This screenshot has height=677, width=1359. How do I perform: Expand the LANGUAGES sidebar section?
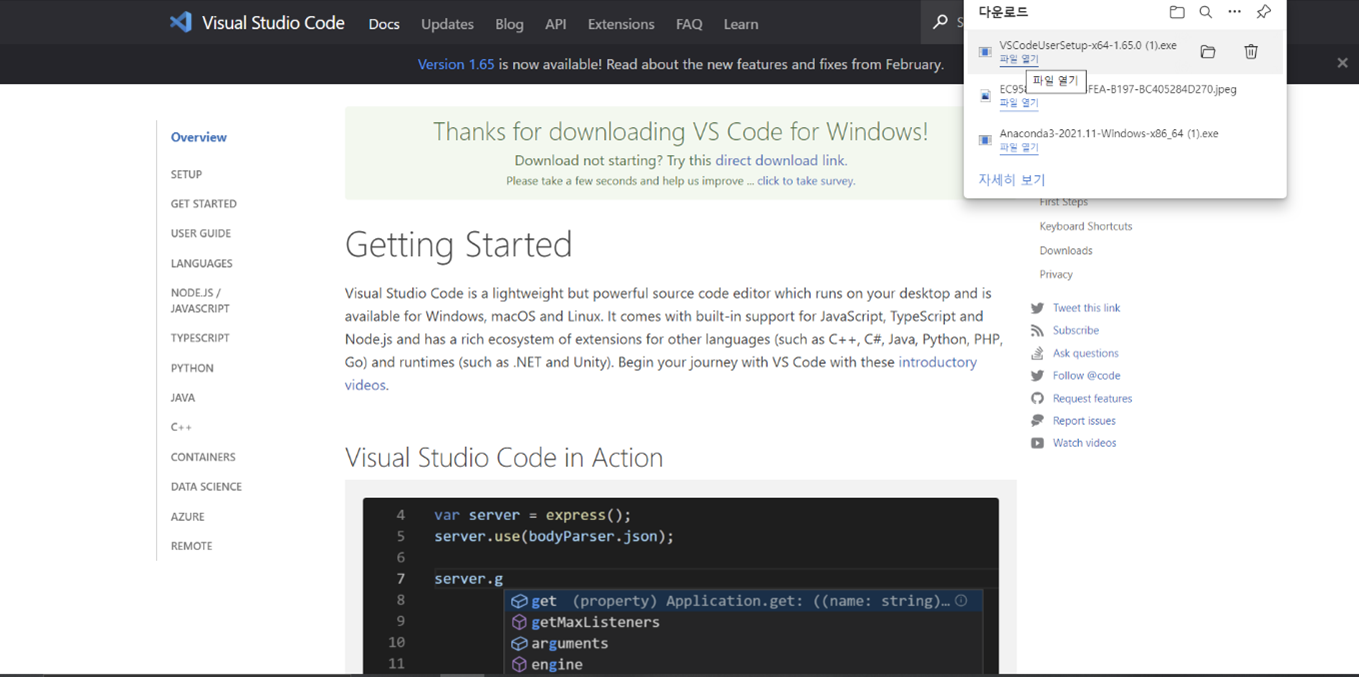click(x=201, y=263)
